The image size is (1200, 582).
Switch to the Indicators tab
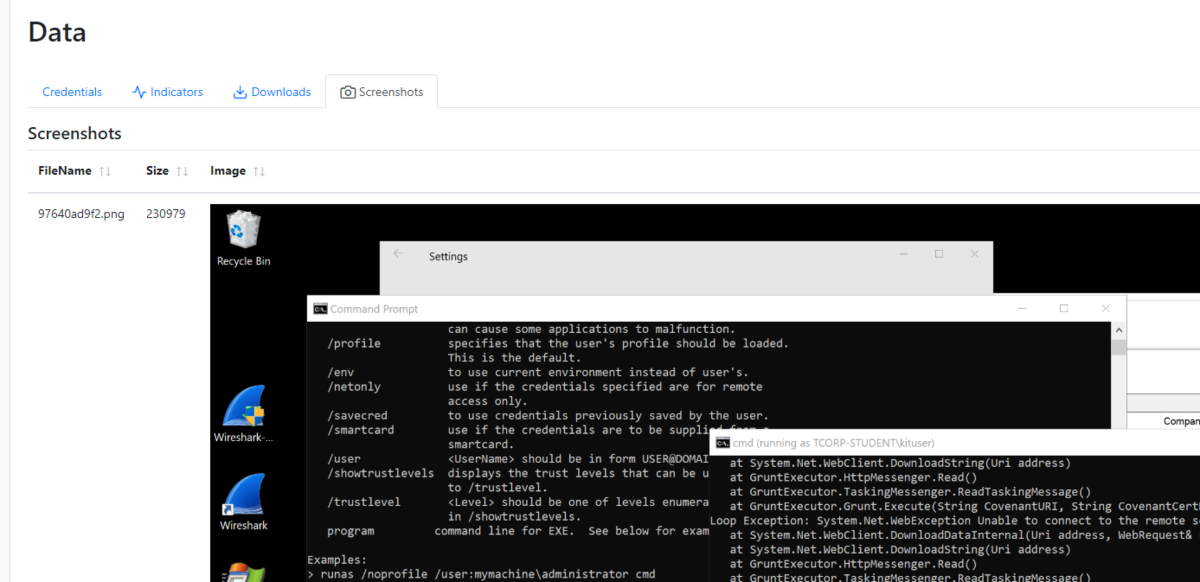click(167, 92)
